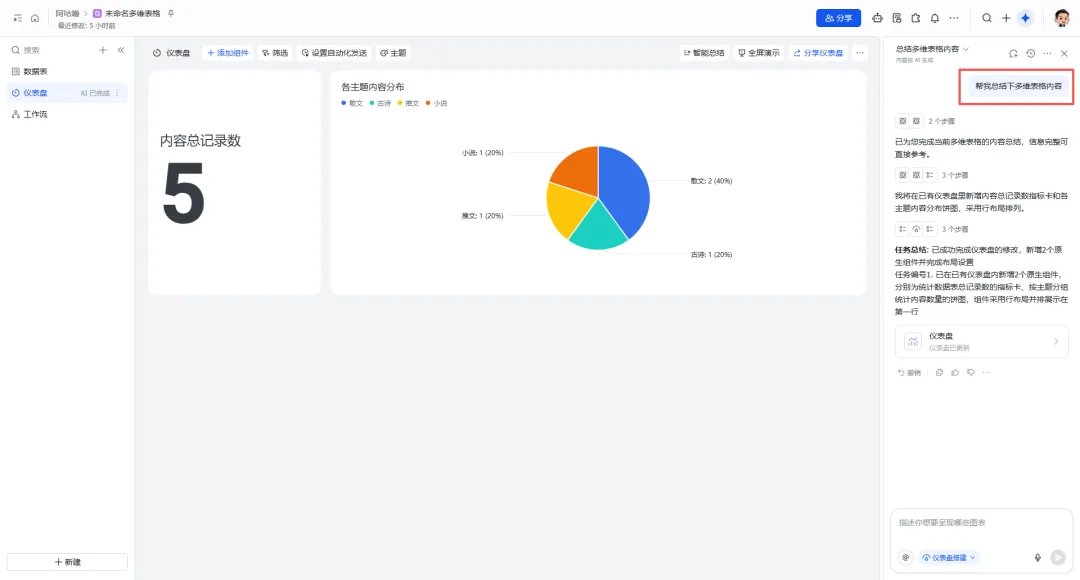Collapse the left sidebar
1080x580 pixels.
(121, 50)
